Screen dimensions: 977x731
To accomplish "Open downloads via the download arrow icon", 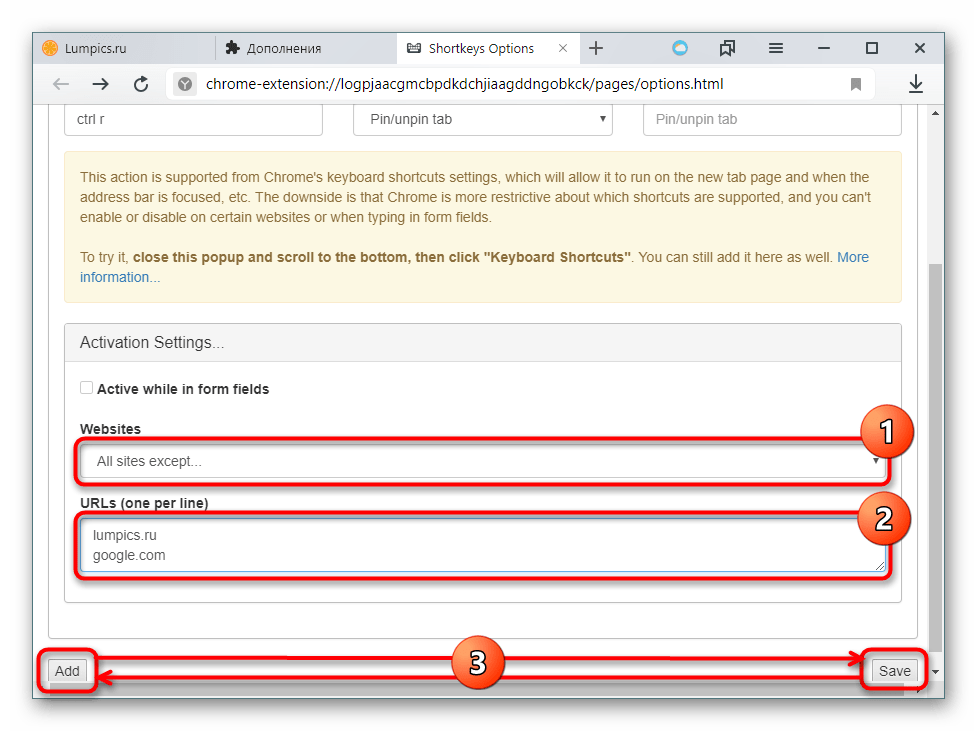I will coord(915,85).
